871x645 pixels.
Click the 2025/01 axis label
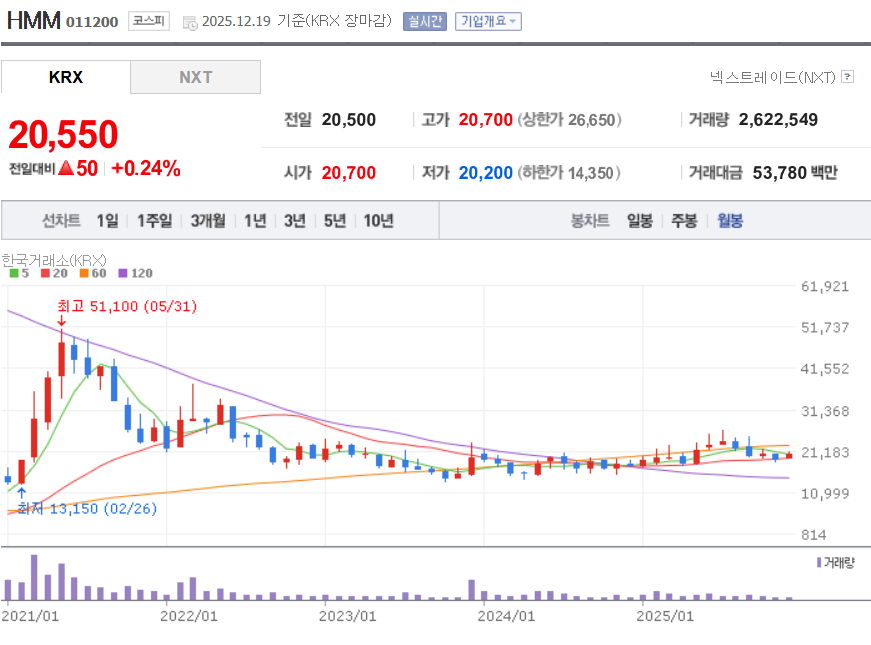click(x=665, y=616)
